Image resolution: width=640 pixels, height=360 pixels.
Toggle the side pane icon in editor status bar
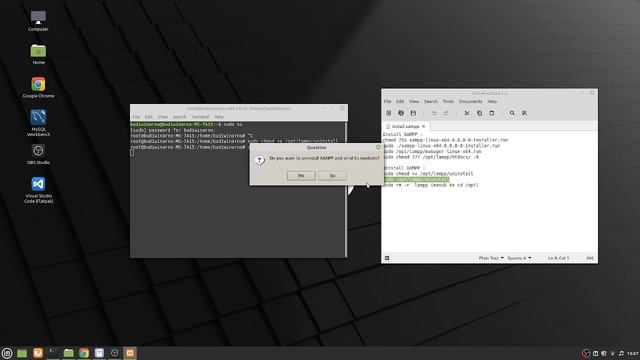pos(387,258)
